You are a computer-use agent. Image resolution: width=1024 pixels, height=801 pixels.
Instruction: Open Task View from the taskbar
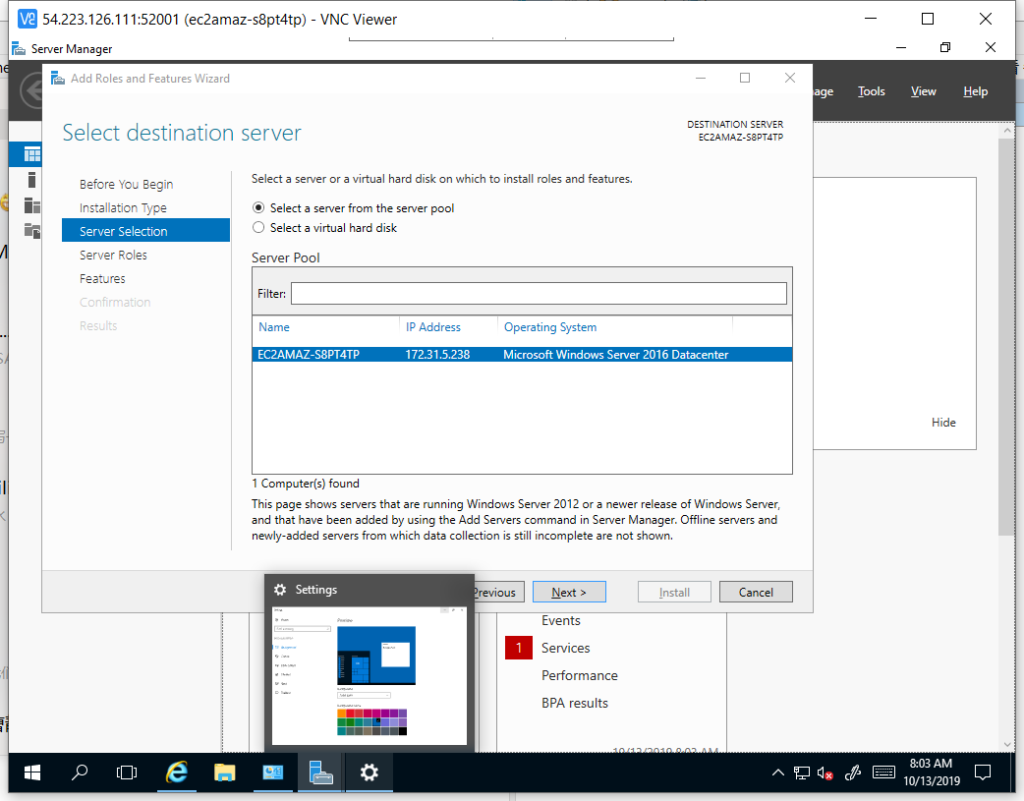pyautogui.click(x=127, y=772)
